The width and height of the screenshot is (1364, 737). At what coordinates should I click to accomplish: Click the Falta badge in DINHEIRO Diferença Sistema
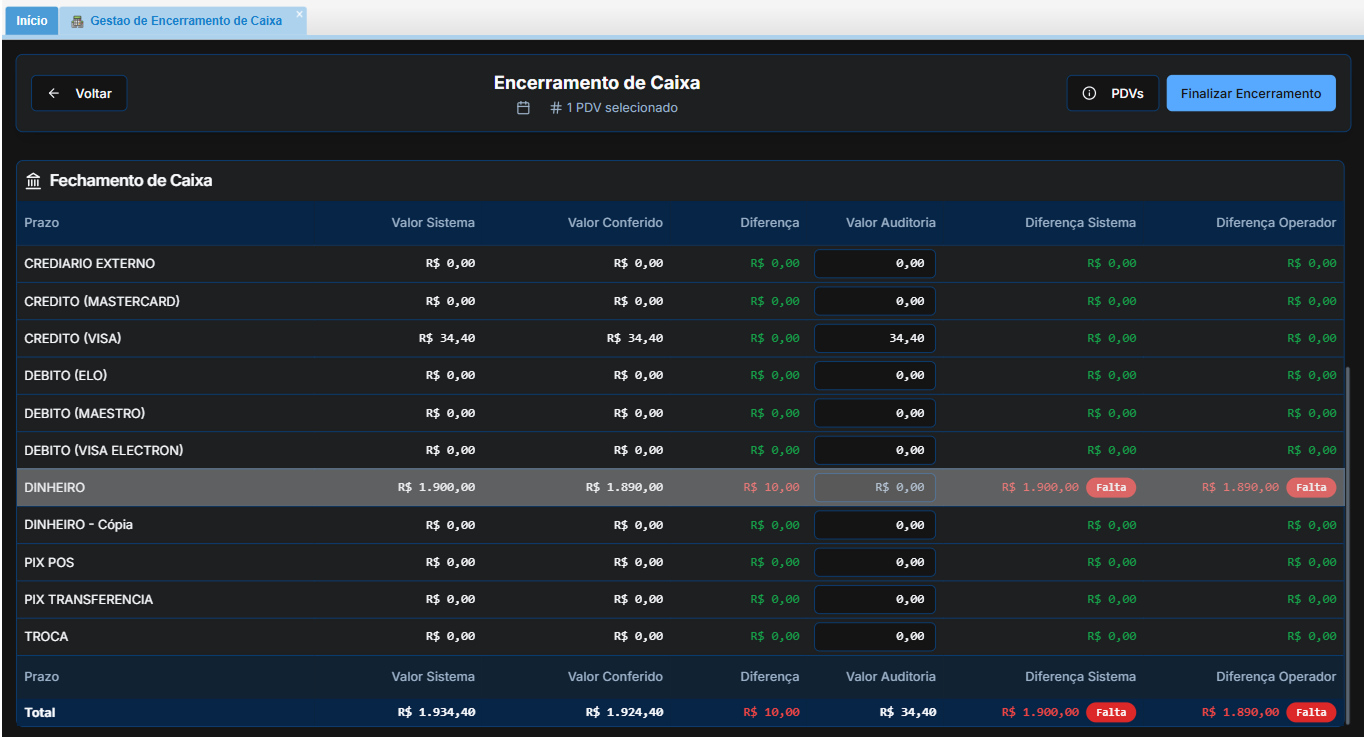(x=1110, y=488)
